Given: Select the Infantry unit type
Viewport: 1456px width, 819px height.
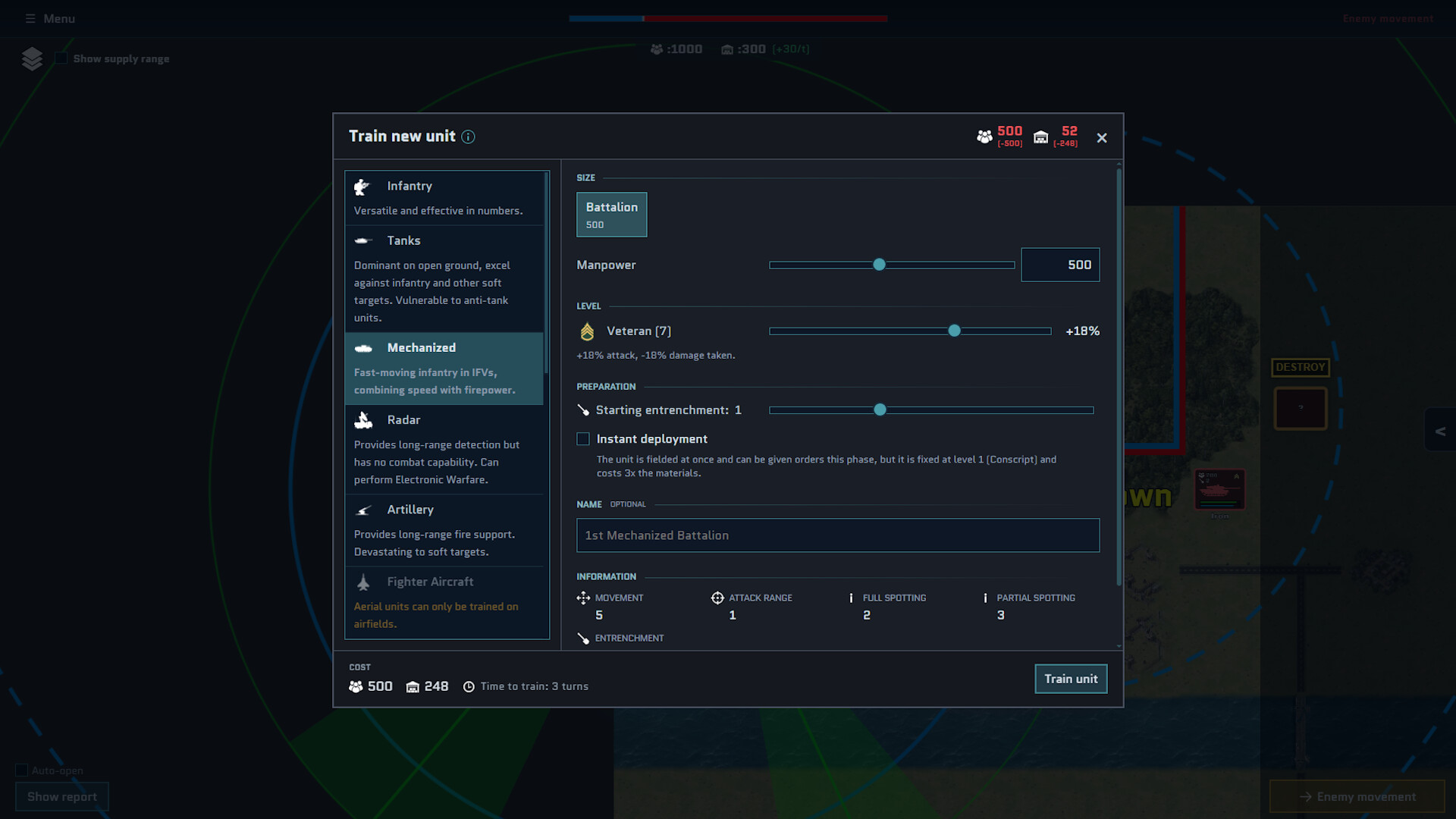Looking at the screenshot, I should pyautogui.click(x=444, y=198).
